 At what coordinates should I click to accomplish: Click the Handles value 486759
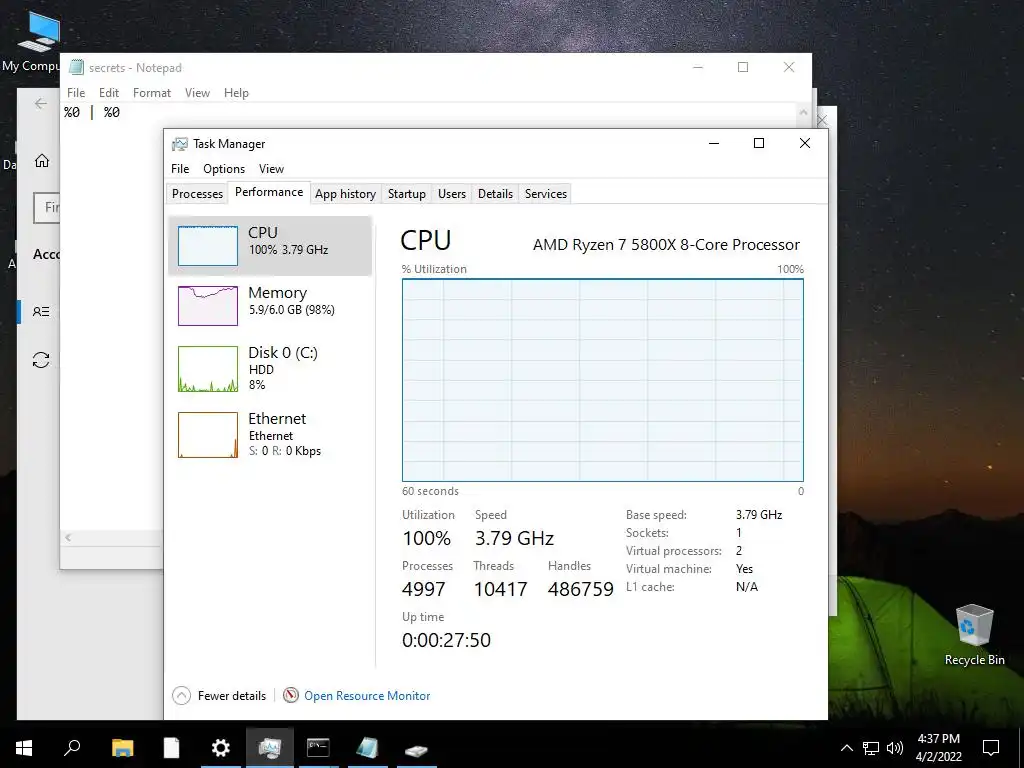581,589
